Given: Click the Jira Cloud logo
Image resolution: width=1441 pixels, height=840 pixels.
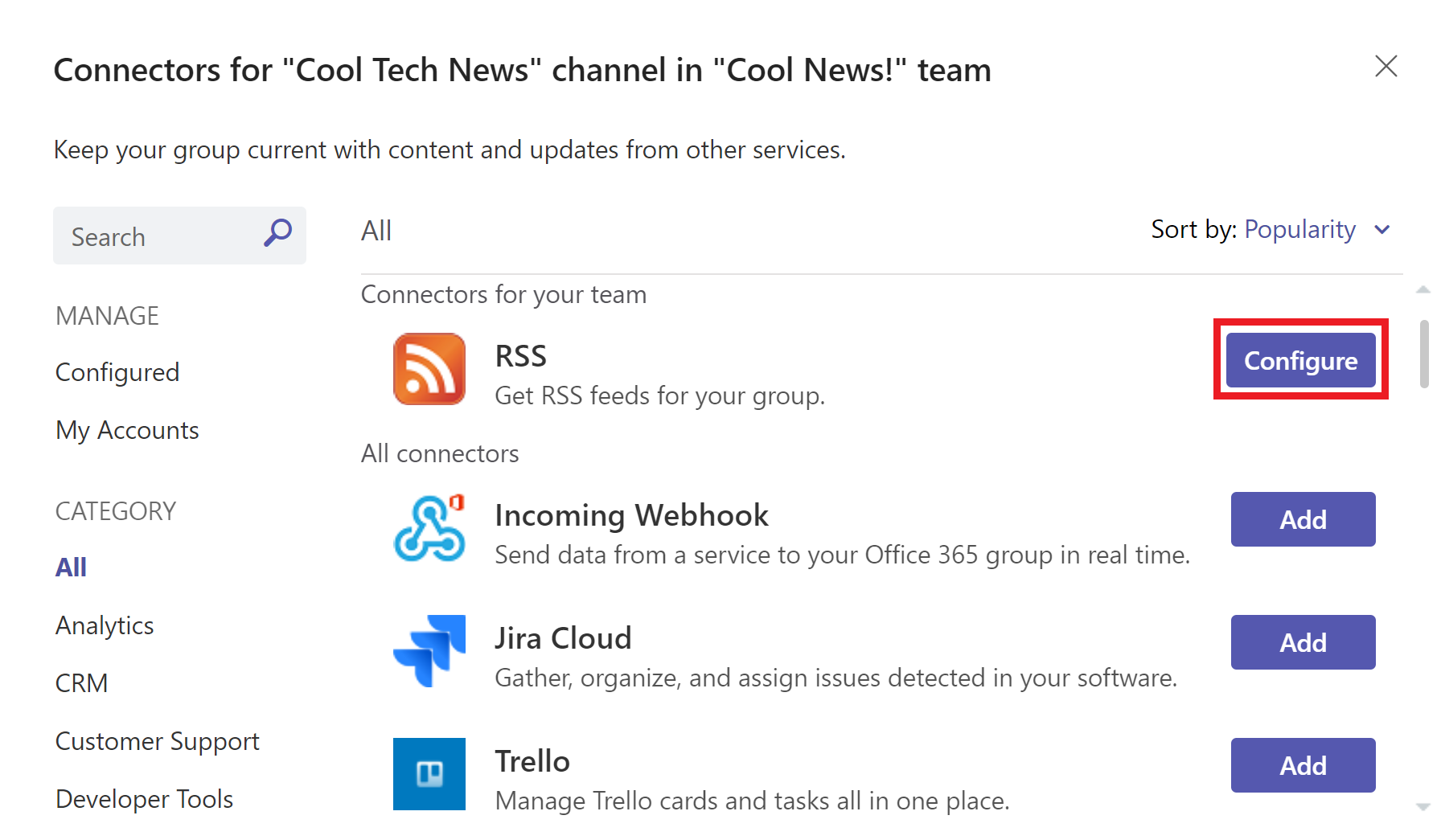Looking at the screenshot, I should click(x=429, y=651).
